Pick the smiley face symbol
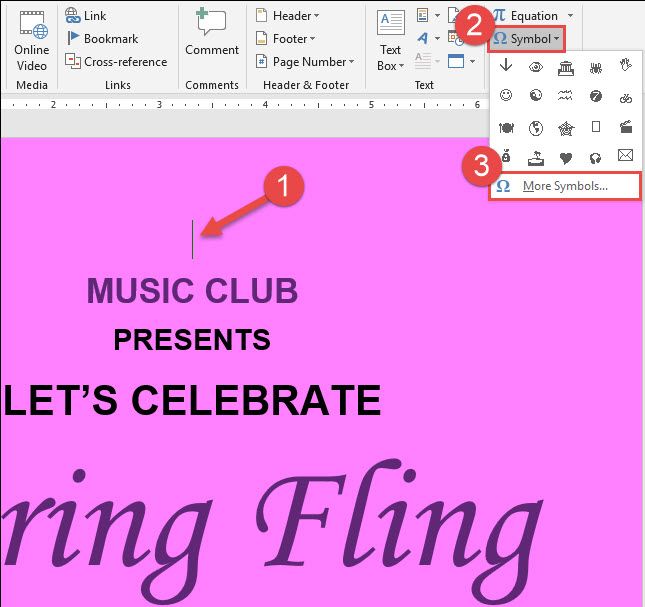The image size is (645, 607). click(x=506, y=96)
